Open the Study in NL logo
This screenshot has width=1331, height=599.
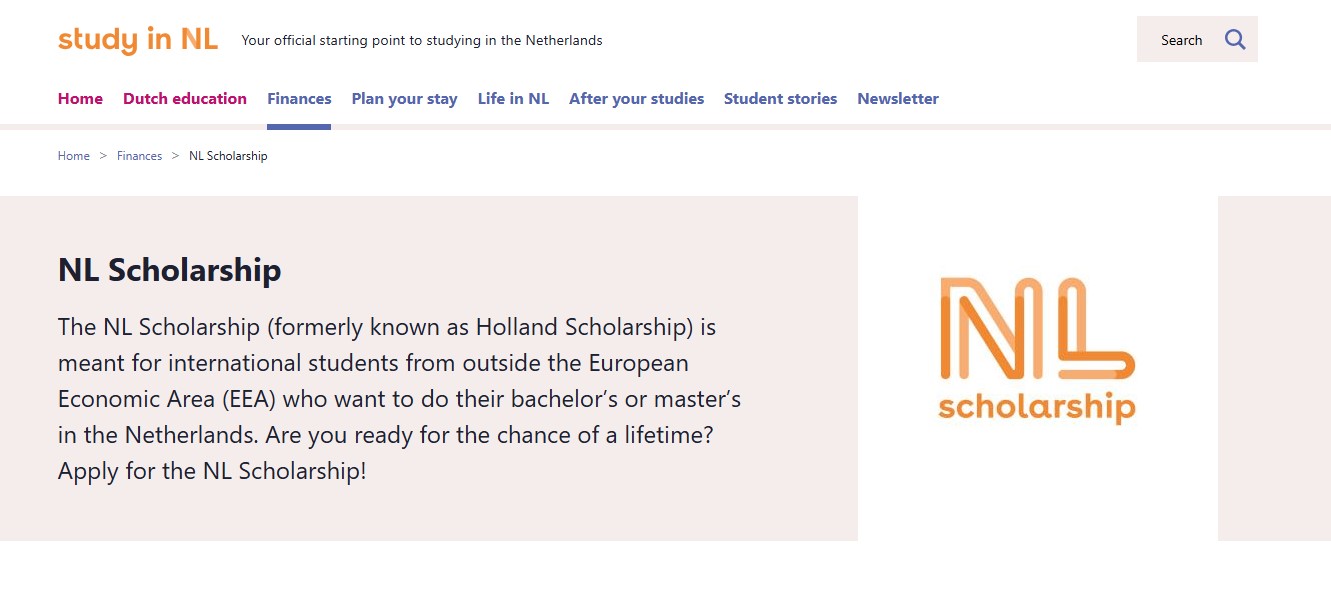click(x=138, y=40)
